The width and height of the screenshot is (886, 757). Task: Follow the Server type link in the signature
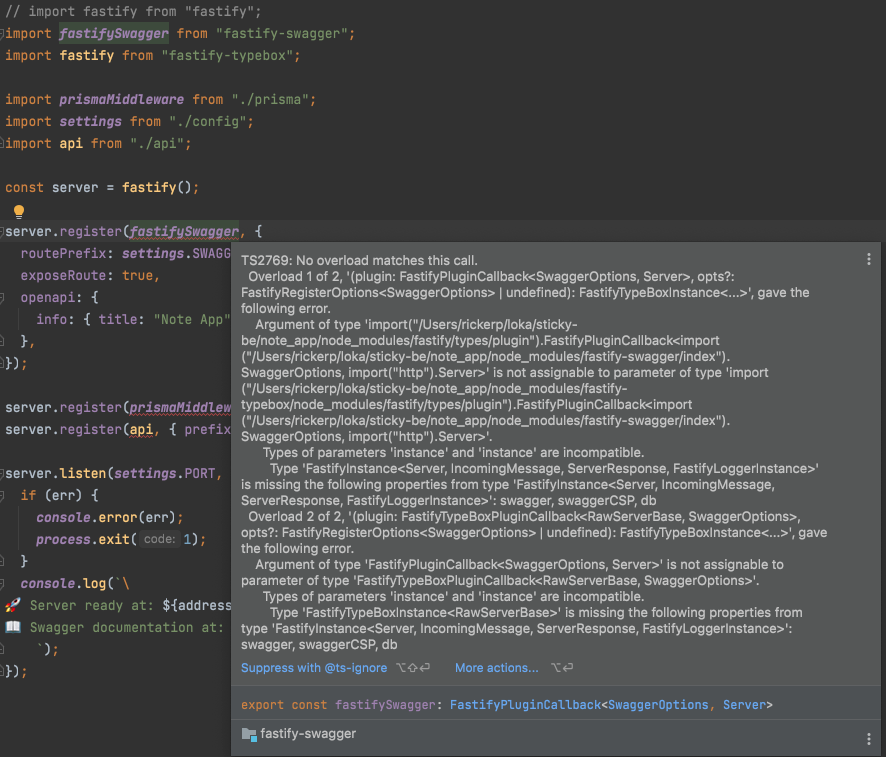tap(744, 705)
